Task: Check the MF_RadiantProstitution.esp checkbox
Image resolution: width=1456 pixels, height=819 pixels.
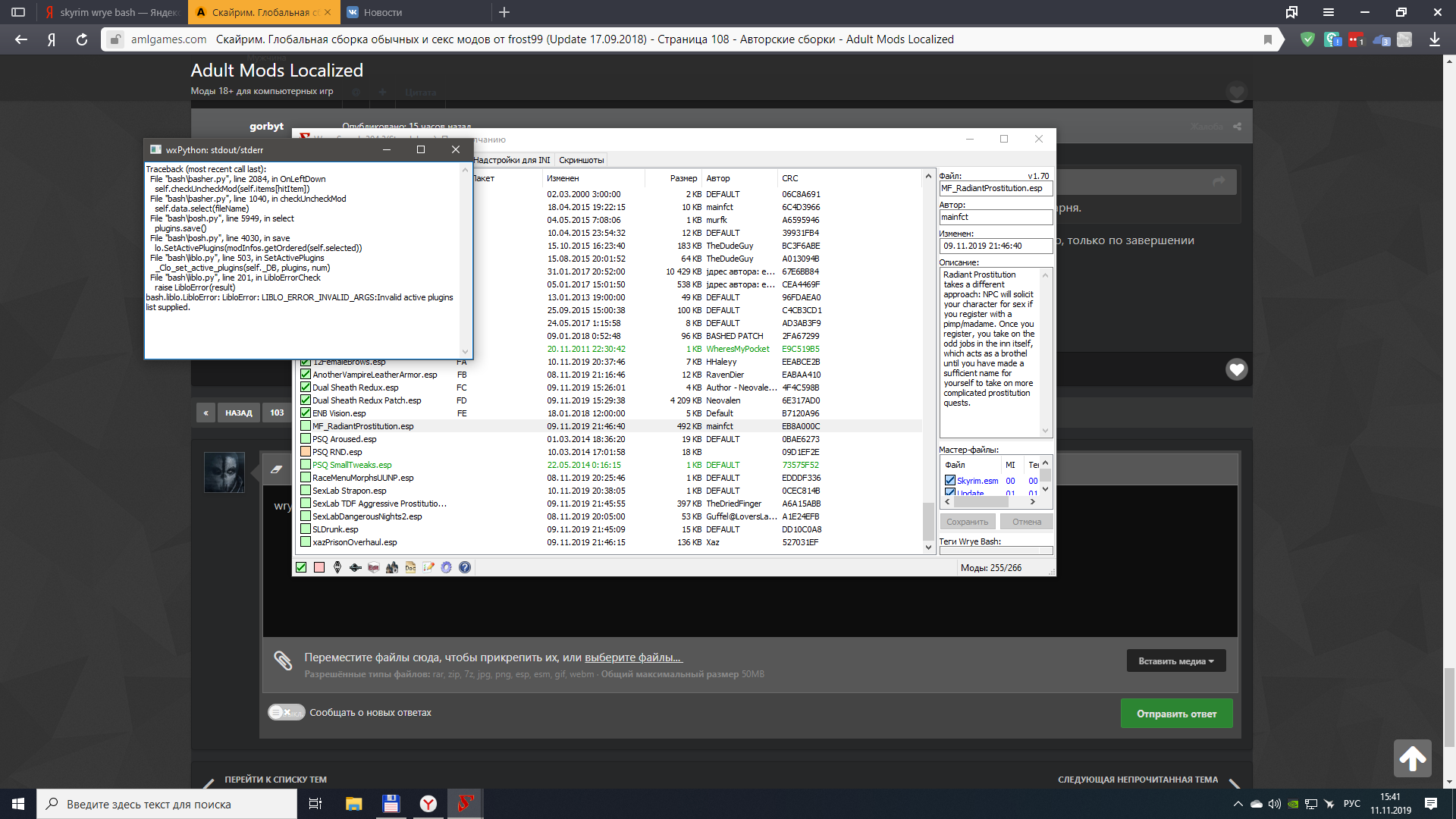Action: click(306, 426)
